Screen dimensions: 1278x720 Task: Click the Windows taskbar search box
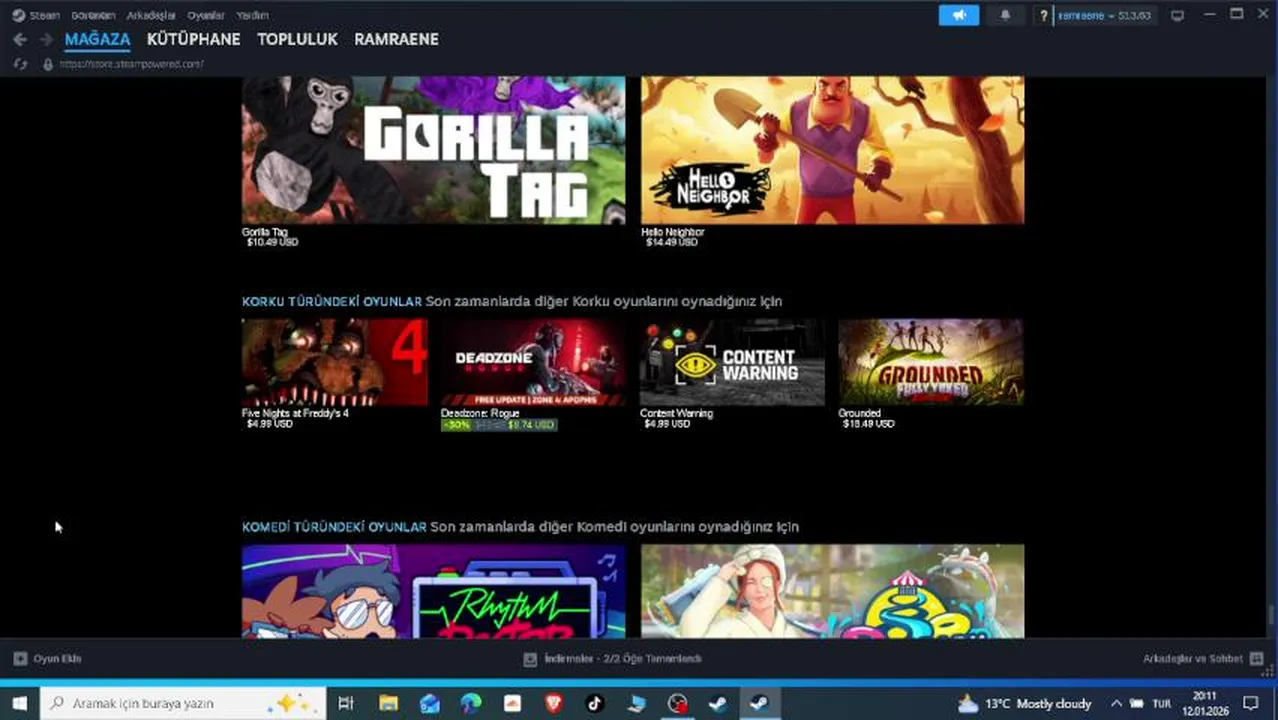pos(183,703)
